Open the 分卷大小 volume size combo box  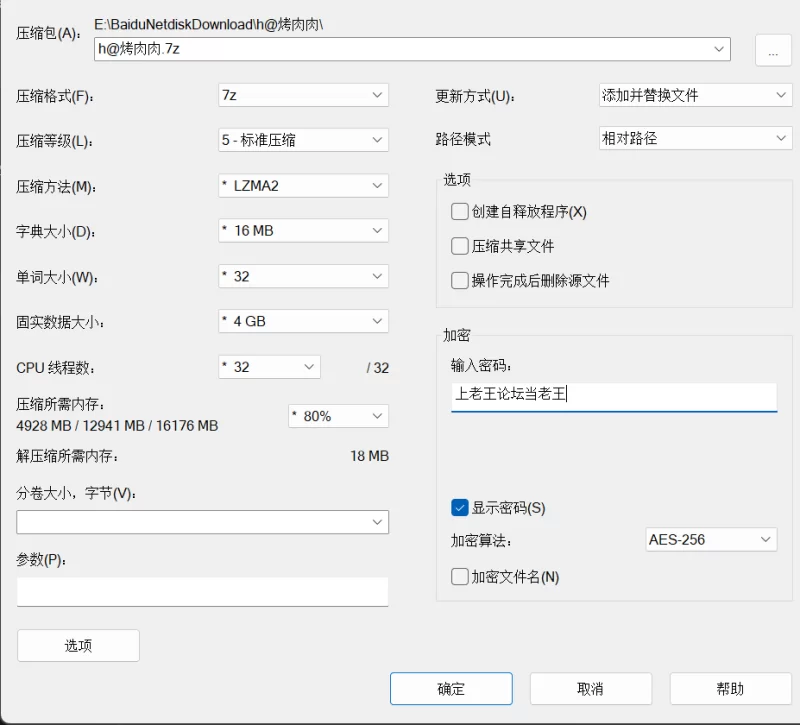point(203,522)
